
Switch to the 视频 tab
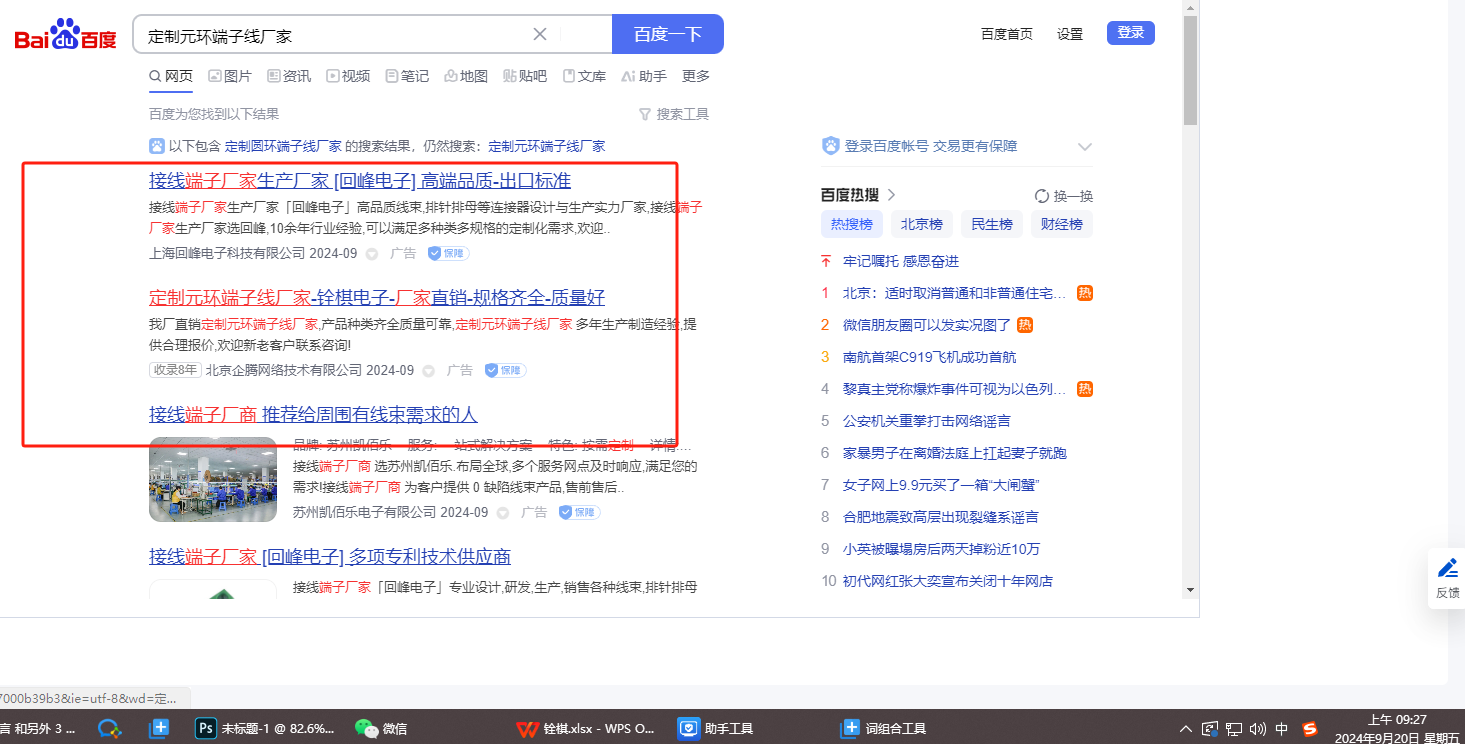click(348, 76)
